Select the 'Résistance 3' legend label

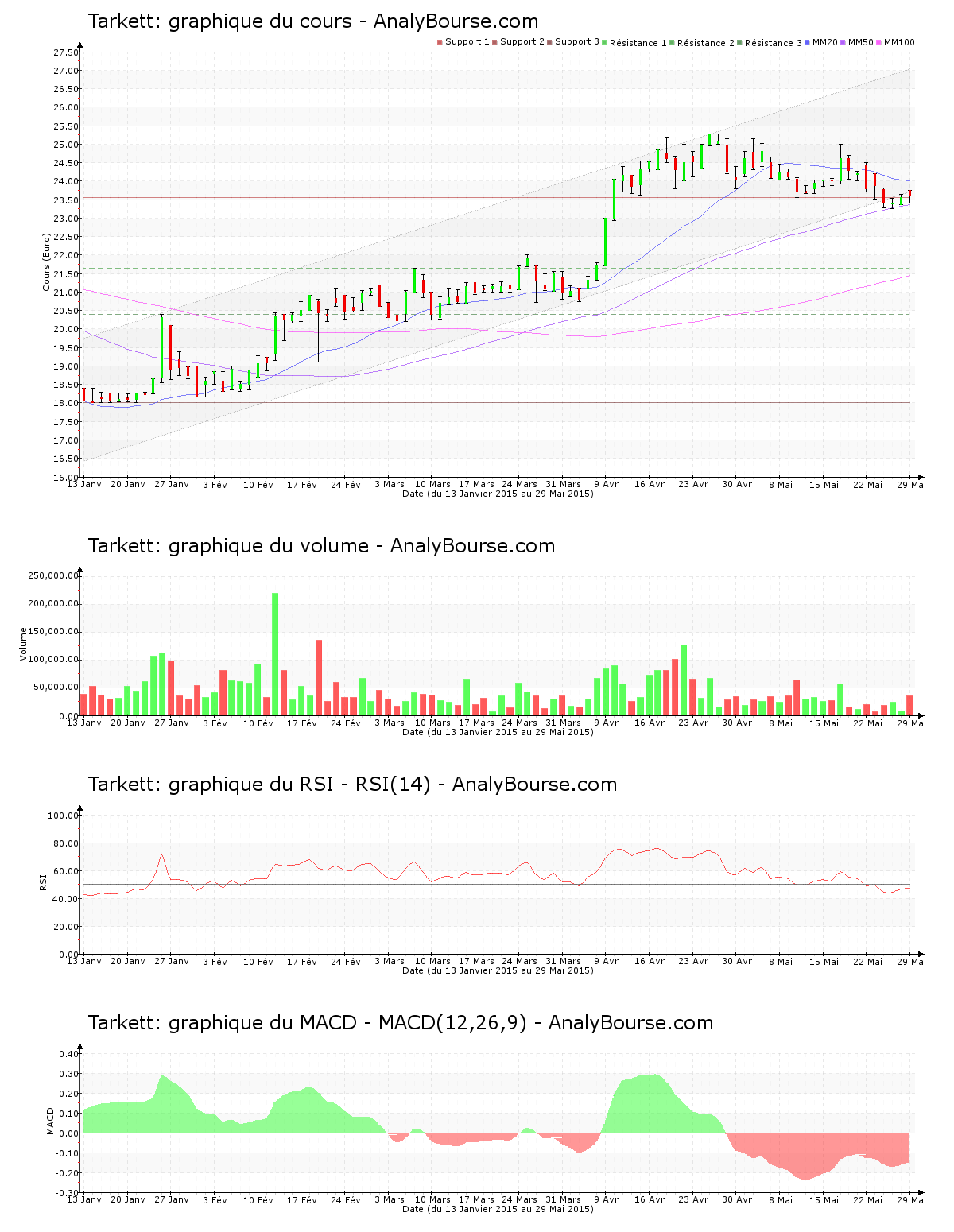pos(774,43)
